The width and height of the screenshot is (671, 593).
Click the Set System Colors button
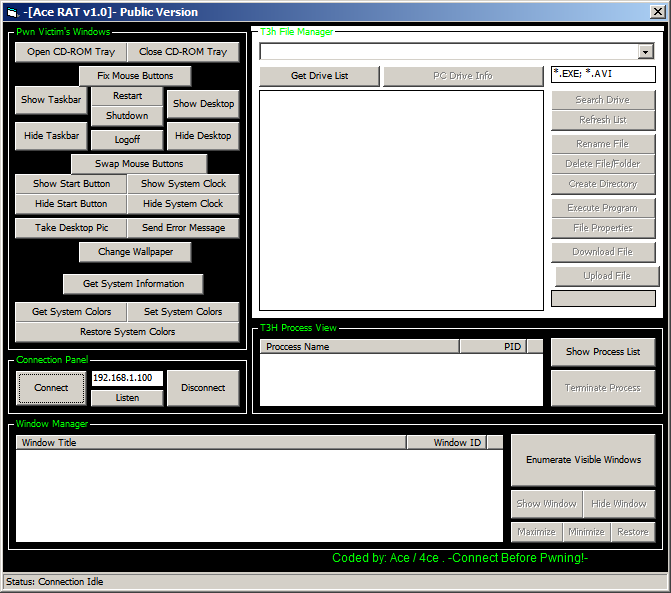[183, 312]
